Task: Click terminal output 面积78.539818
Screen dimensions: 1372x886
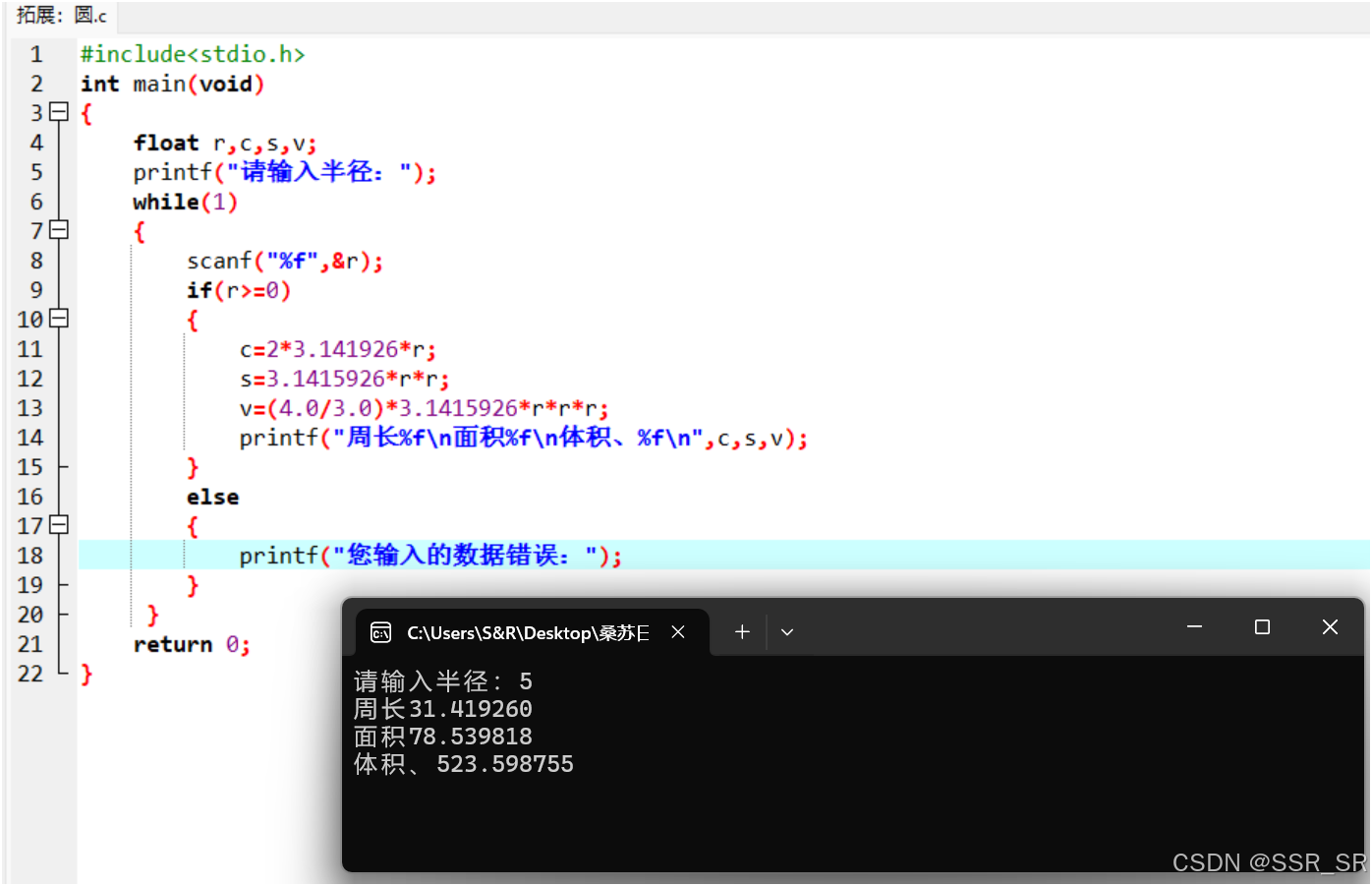Action: tap(443, 737)
